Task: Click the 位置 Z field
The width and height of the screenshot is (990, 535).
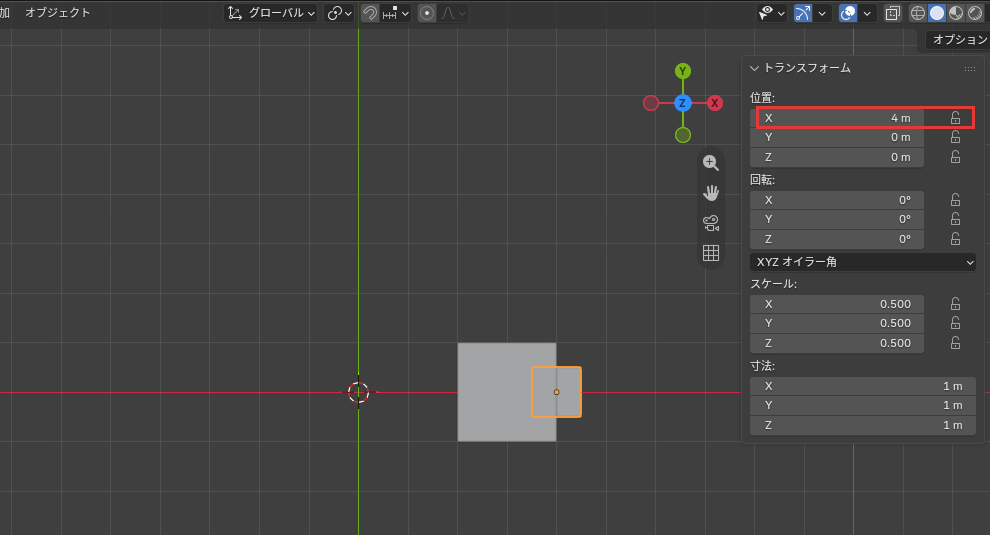Action: [x=837, y=157]
